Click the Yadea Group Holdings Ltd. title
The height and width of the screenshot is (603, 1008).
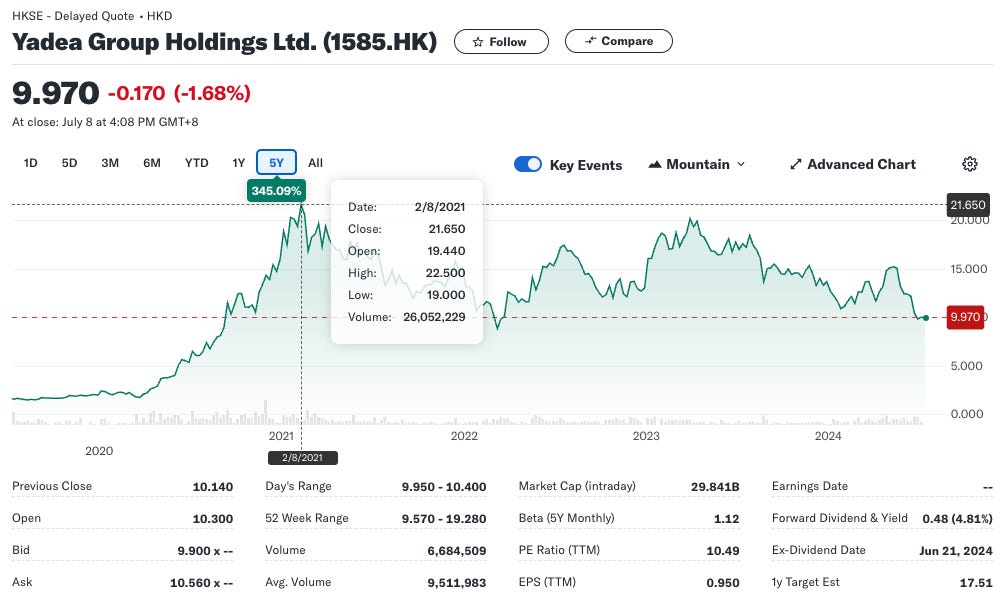tap(224, 42)
